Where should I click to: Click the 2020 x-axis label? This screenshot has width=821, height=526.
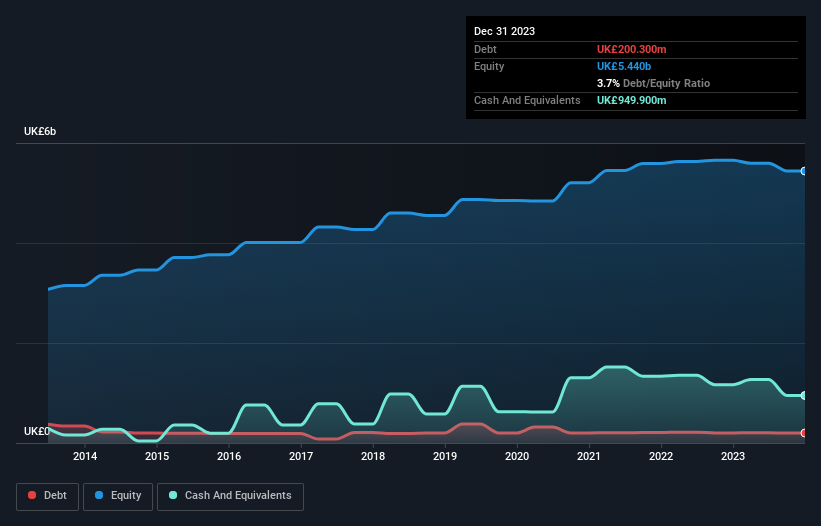(517, 456)
